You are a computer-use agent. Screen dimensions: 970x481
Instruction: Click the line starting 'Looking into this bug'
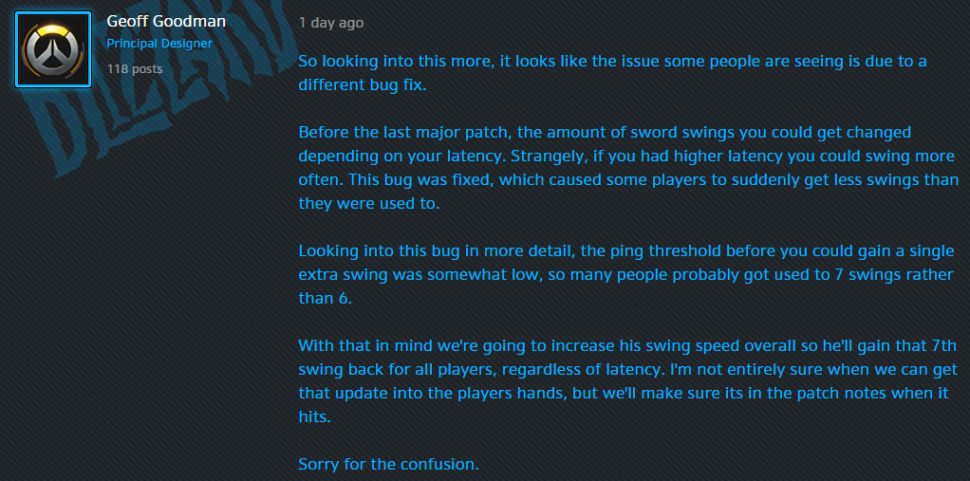(x=626, y=250)
